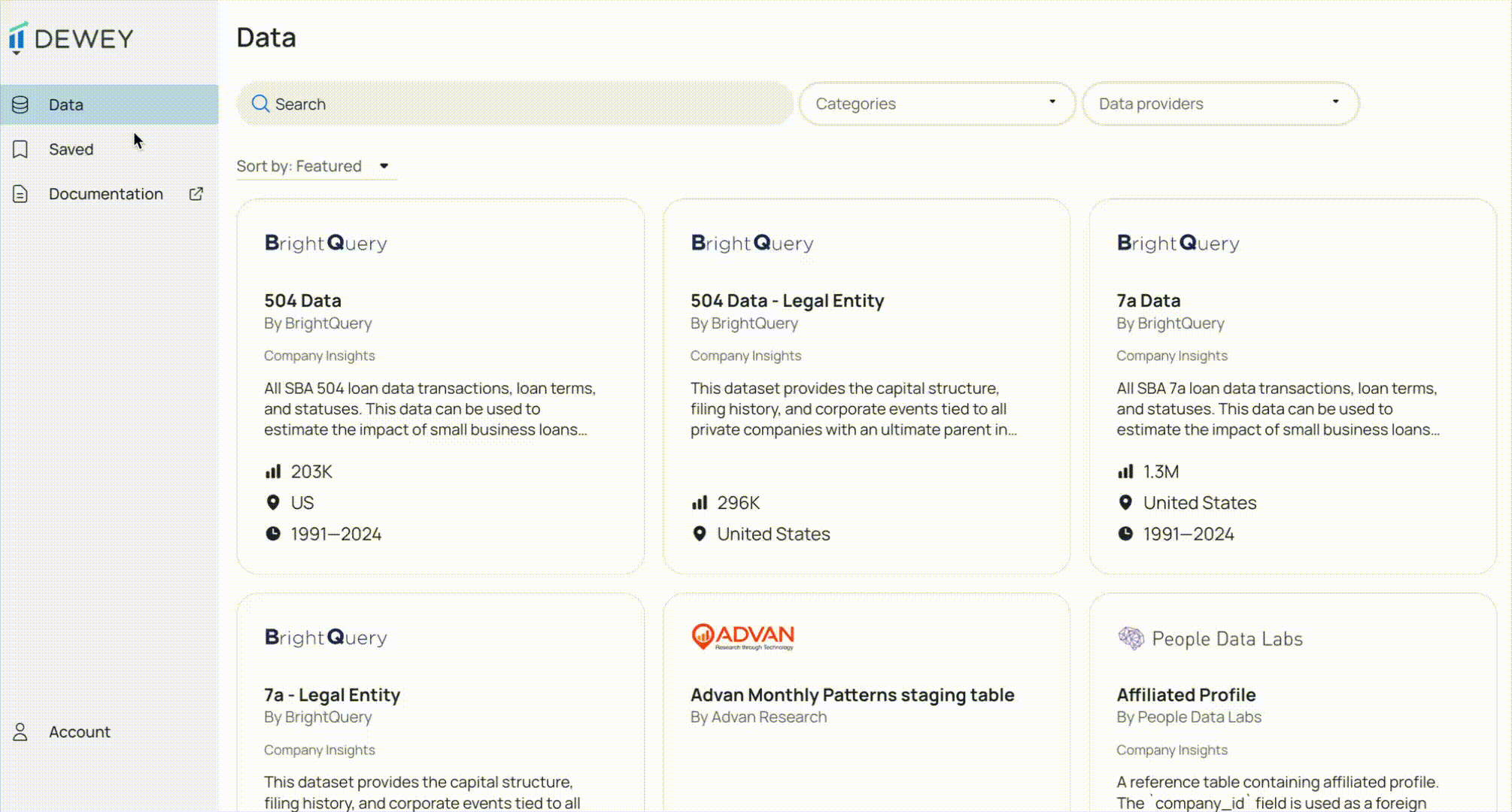
Task: Click Company Insights tag on Affiliated Profile card
Action: [1172, 750]
